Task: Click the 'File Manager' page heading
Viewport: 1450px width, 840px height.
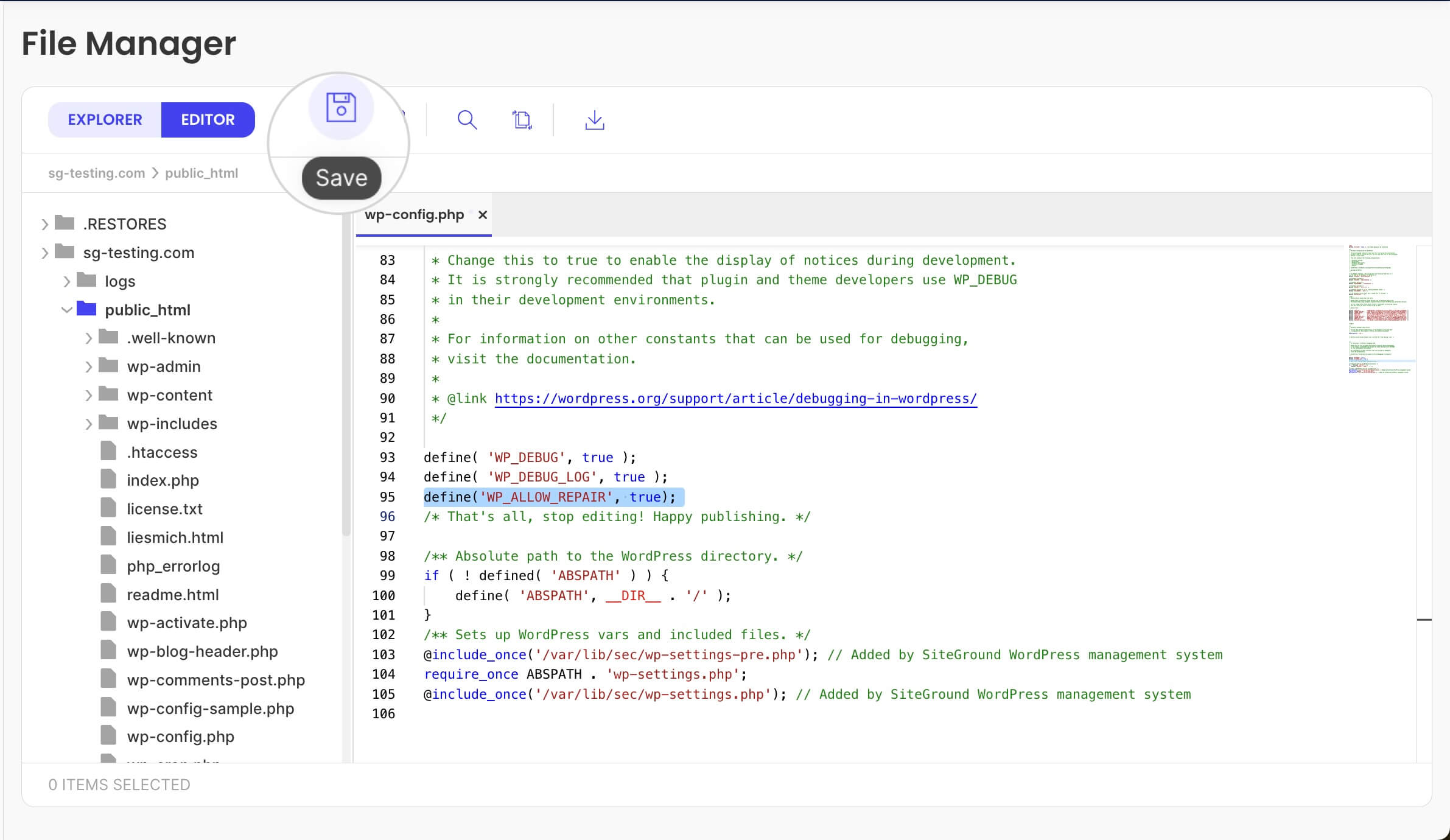Action: (x=128, y=43)
